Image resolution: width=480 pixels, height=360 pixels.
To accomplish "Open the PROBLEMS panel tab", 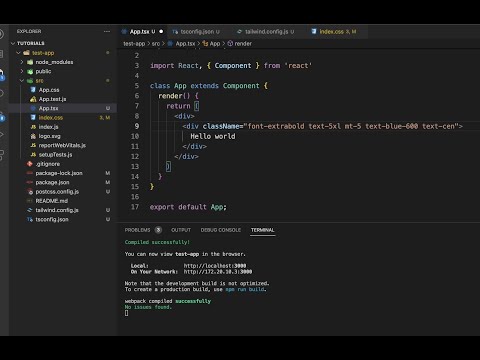I will coord(137,230).
